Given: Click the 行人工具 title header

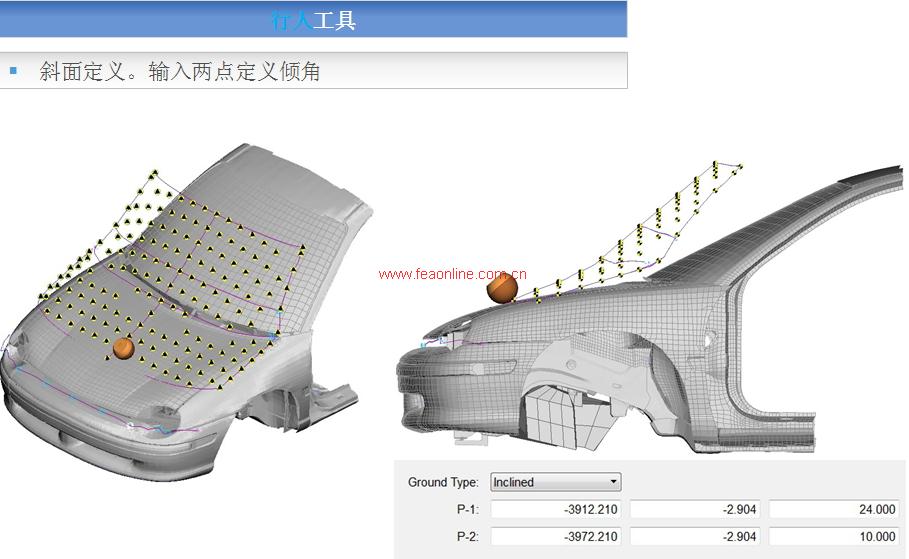Looking at the screenshot, I should point(313,19).
